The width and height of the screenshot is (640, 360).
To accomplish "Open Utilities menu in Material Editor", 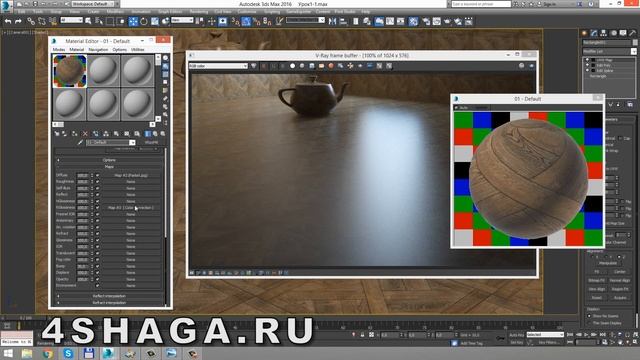I will (x=138, y=49).
